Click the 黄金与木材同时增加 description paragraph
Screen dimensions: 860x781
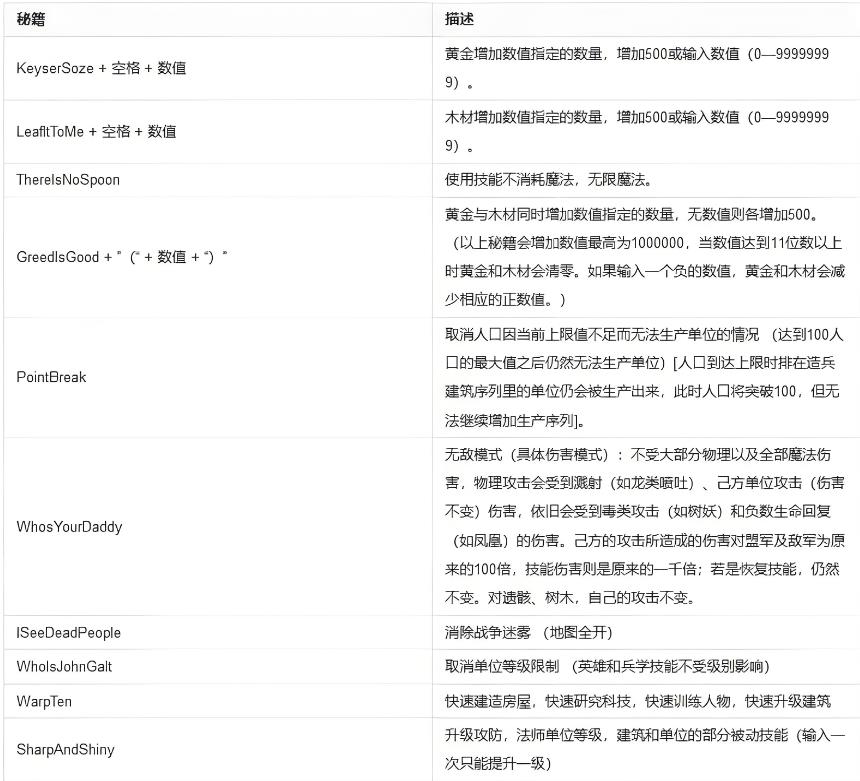pos(644,257)
